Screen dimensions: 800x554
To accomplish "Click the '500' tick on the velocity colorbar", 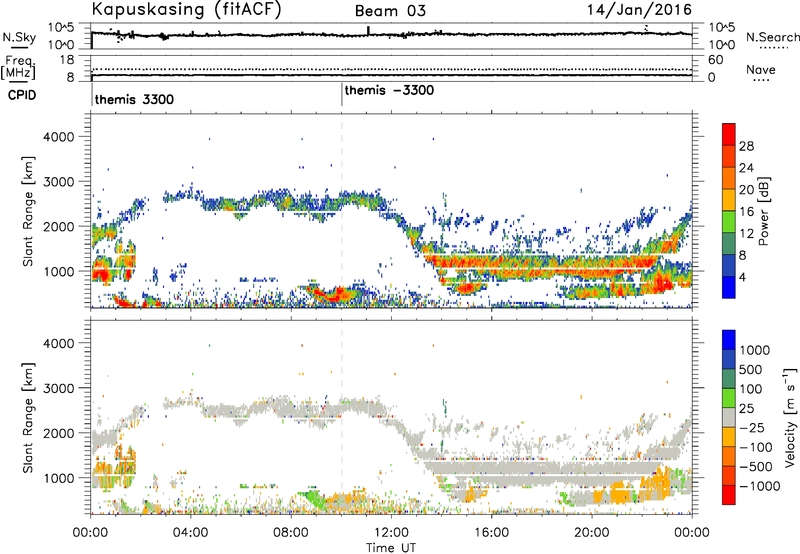I will click(x=753, y=369).
